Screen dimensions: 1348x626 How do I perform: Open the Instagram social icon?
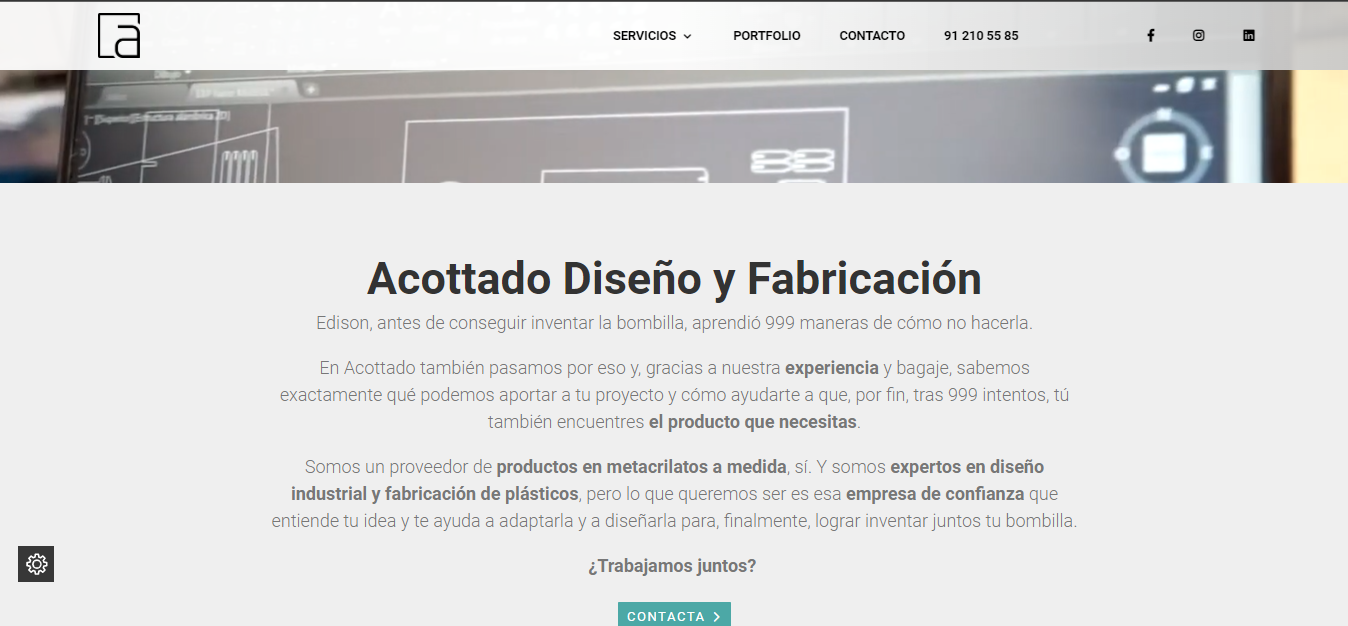tap(1198, 35)
